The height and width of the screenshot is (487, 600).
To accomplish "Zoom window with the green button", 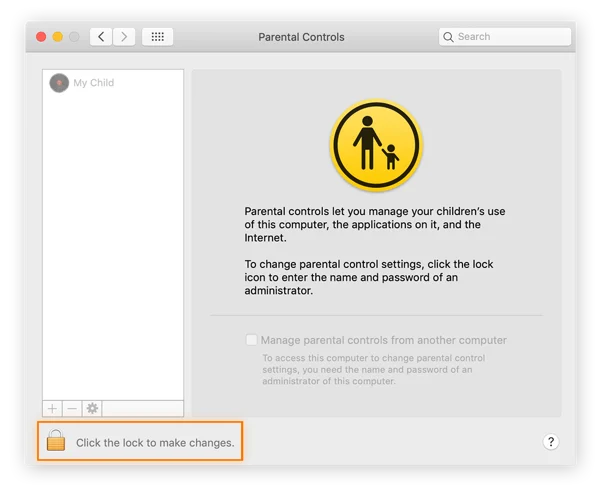I will tap(75, 37).
